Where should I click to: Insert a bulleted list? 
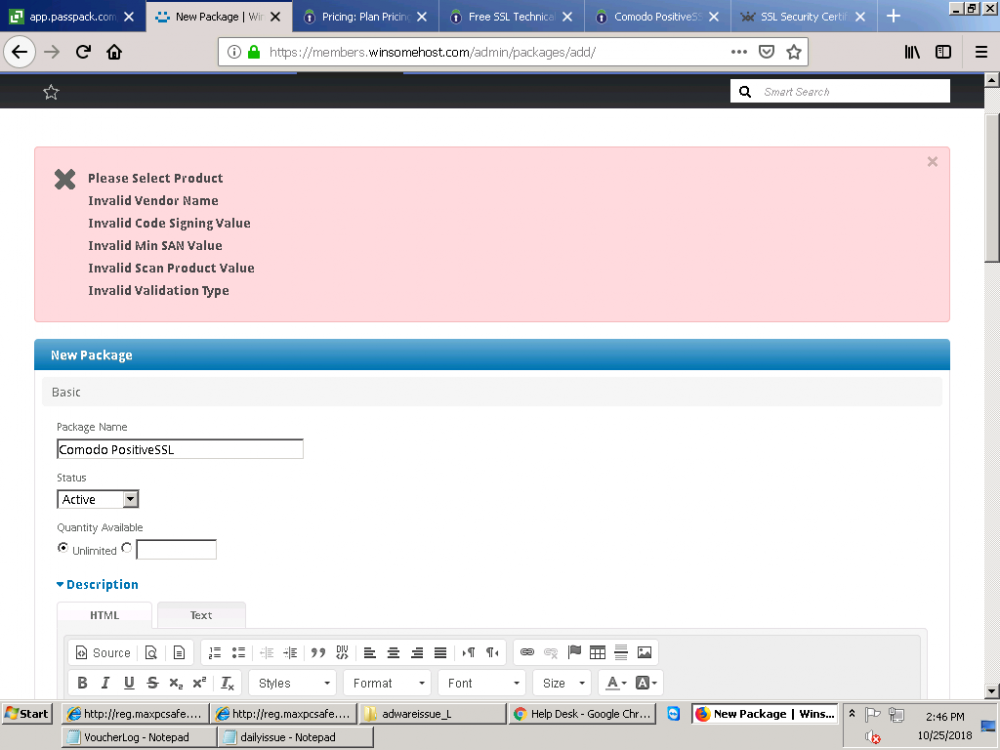coord(239,652)
